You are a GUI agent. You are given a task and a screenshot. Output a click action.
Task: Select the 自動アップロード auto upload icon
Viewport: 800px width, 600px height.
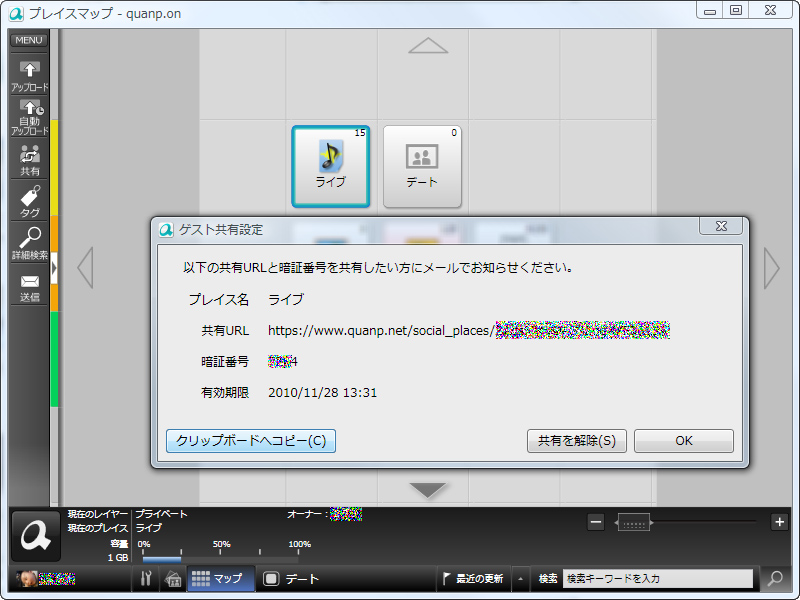click(x=29, y=112)
